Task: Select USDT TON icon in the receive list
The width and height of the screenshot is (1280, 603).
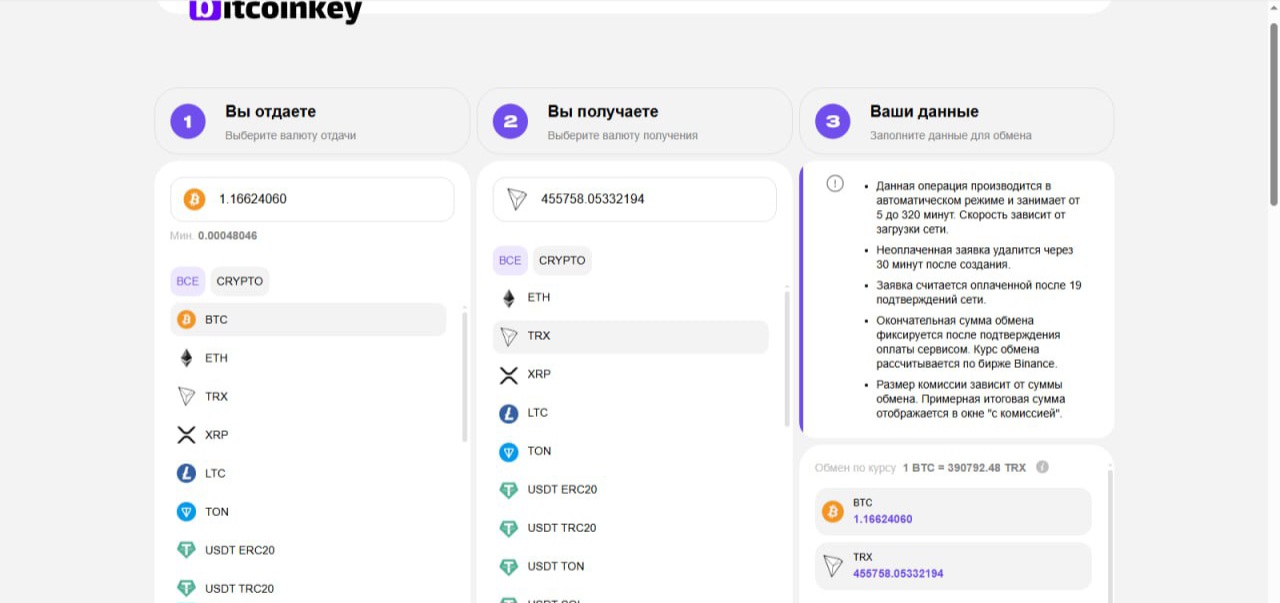Action: click(x=508, y=566)
